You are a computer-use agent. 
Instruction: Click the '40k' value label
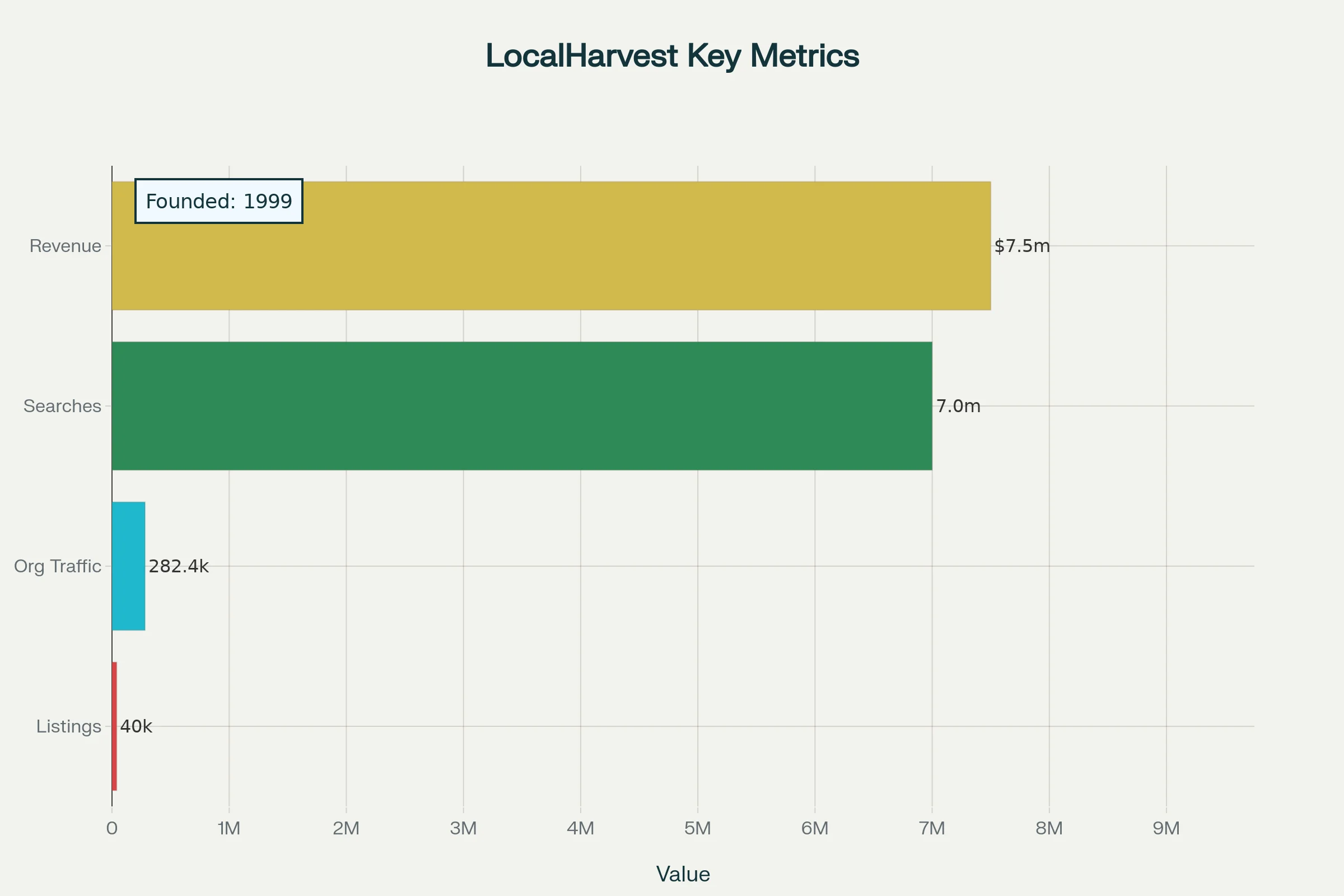click(136, 726)
